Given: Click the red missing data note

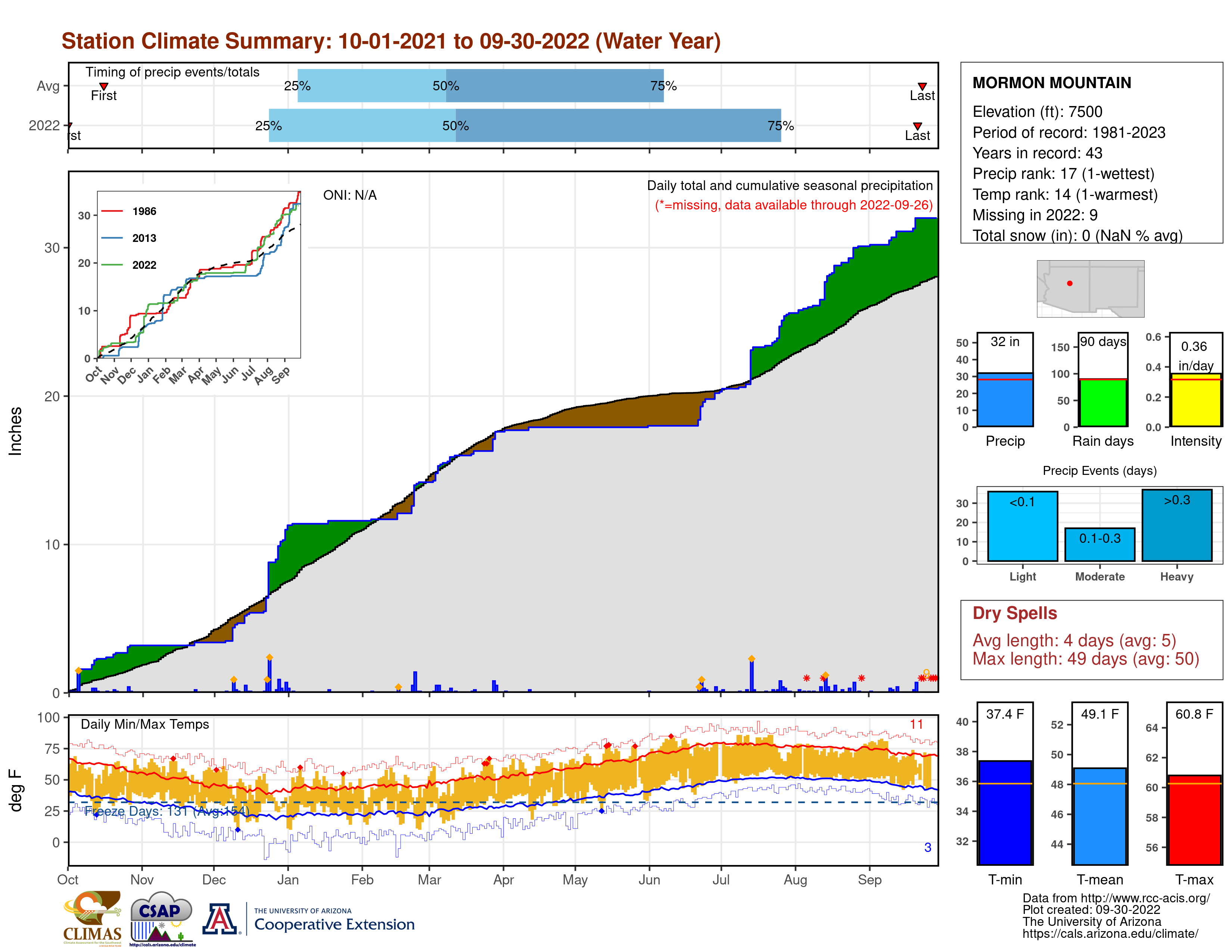Looking at the screenshot, I should tap(794, 205).
